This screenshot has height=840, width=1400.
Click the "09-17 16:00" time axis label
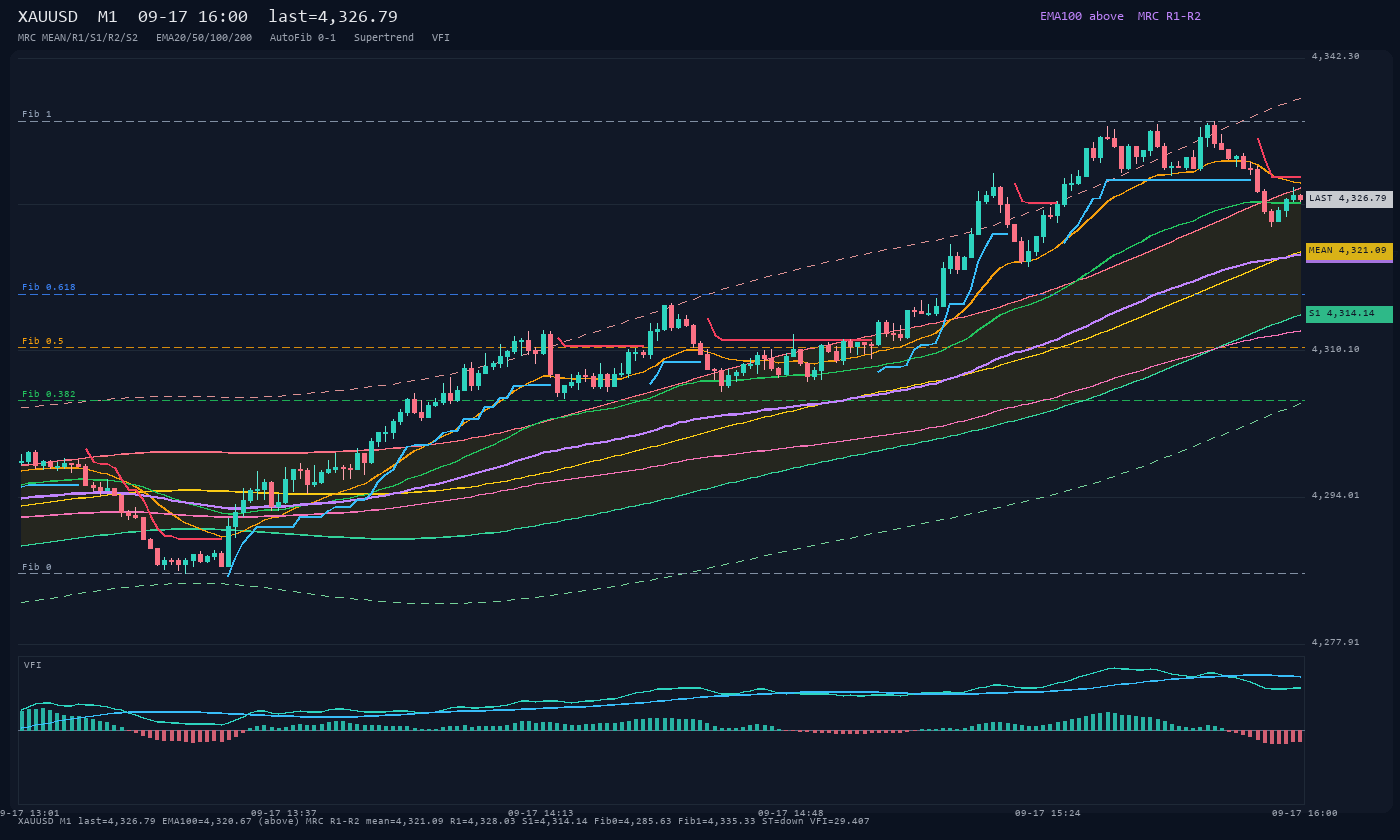1305,813
